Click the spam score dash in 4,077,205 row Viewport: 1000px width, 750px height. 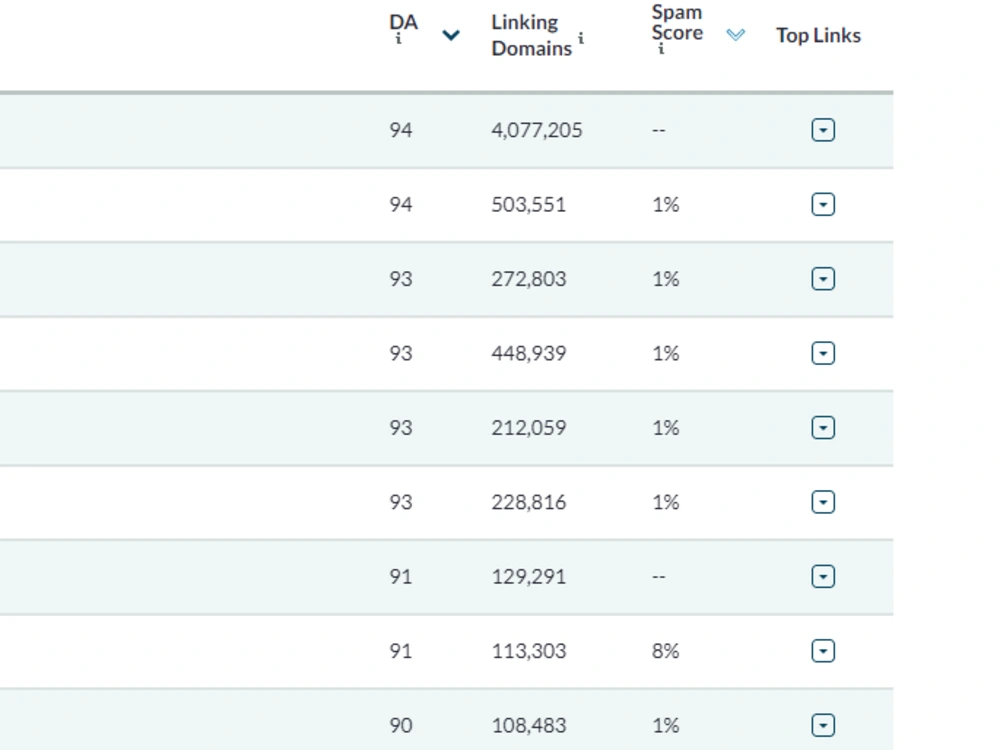click(658, 131)
